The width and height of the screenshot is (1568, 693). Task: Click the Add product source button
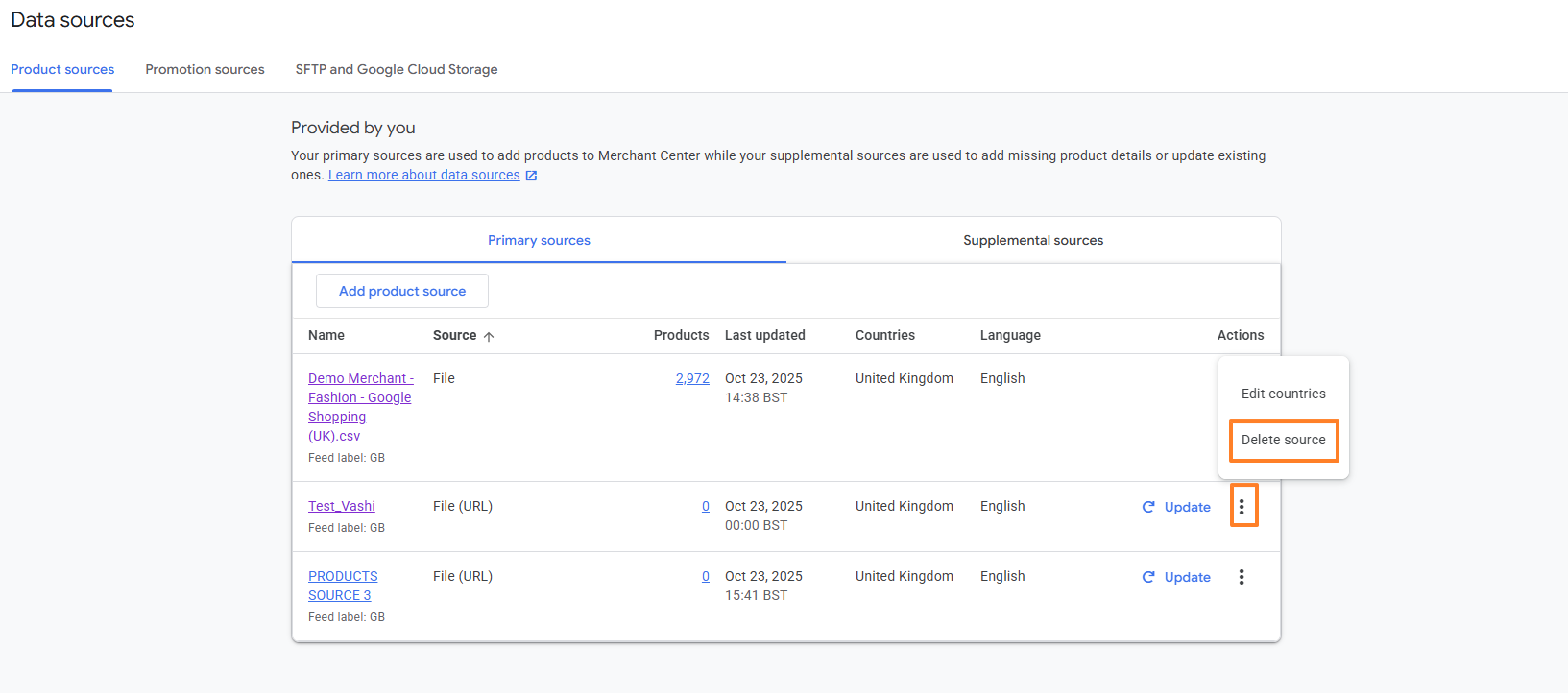click(402, 291)
